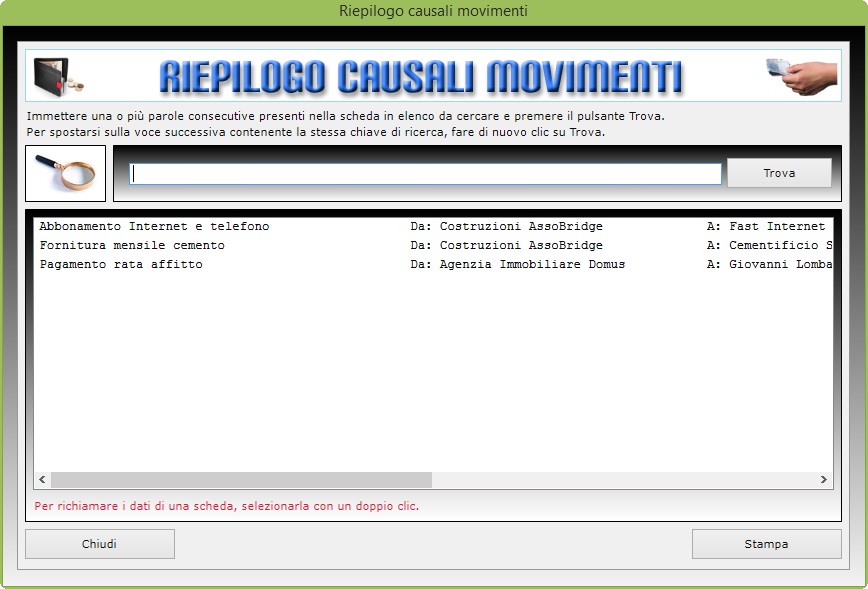This screenshot has height=589, width=868.
Task: Click the horizontal scrollbar left arrow
Action: pos(43,479)
